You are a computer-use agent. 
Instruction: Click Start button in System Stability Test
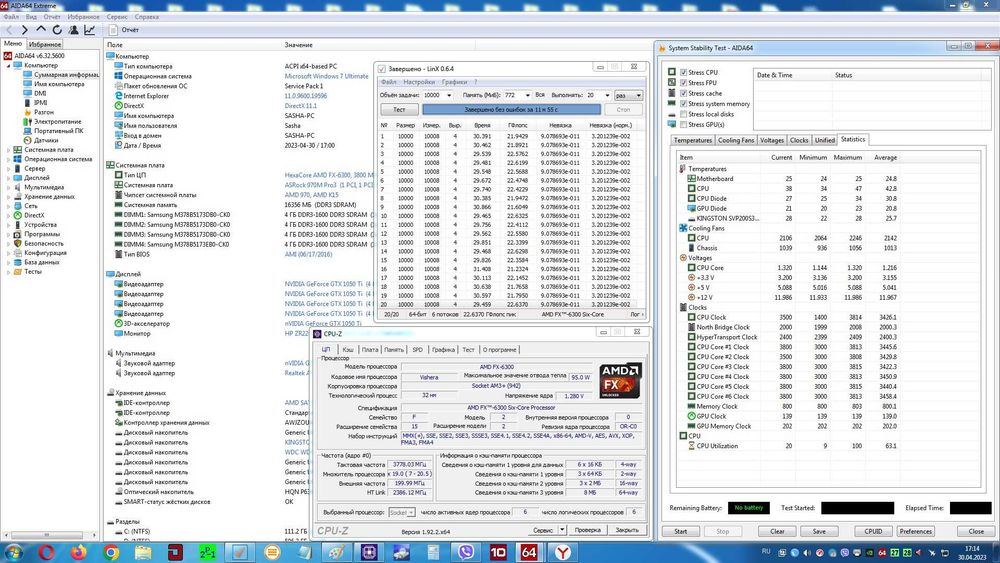point(680,531)
